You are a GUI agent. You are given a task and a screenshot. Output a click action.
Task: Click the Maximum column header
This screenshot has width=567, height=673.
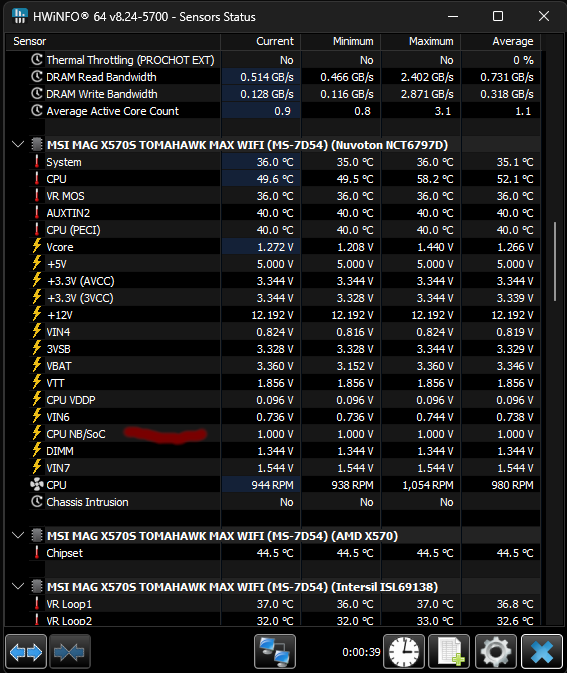(x=421, y=41)
